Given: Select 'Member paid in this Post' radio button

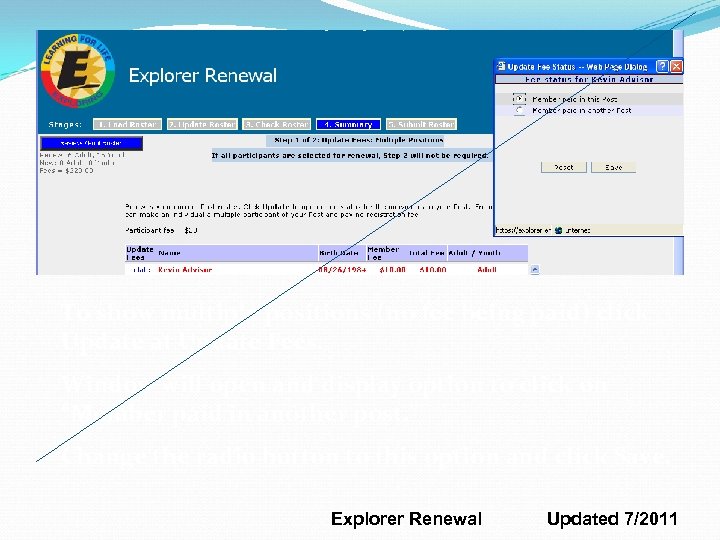Looking at the screenshot, I should tap(519, 99).
